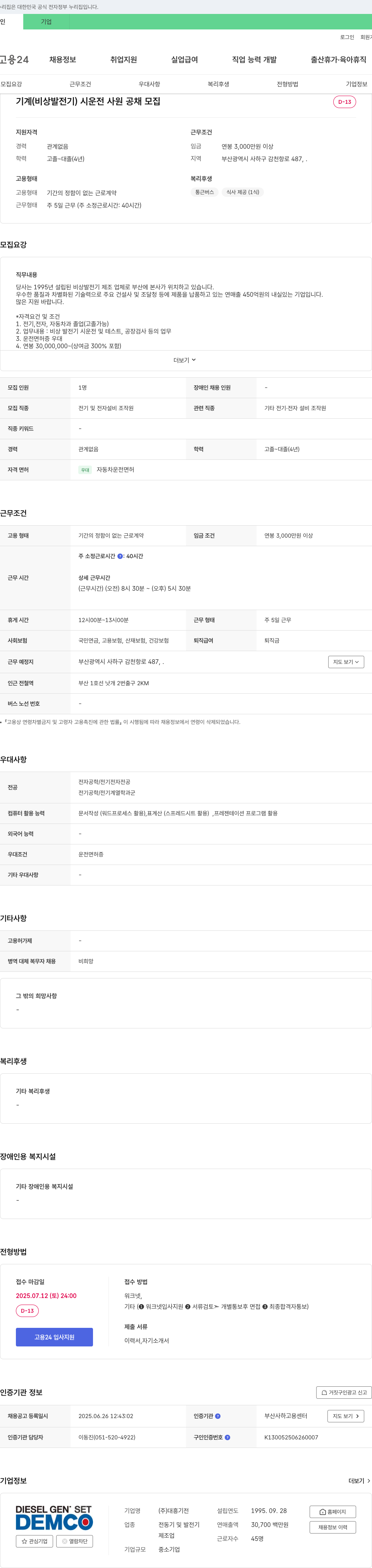Screen dimensions: 372x1568
Task: Add the company via 관심기업 star button
Action: [34, 1541]
